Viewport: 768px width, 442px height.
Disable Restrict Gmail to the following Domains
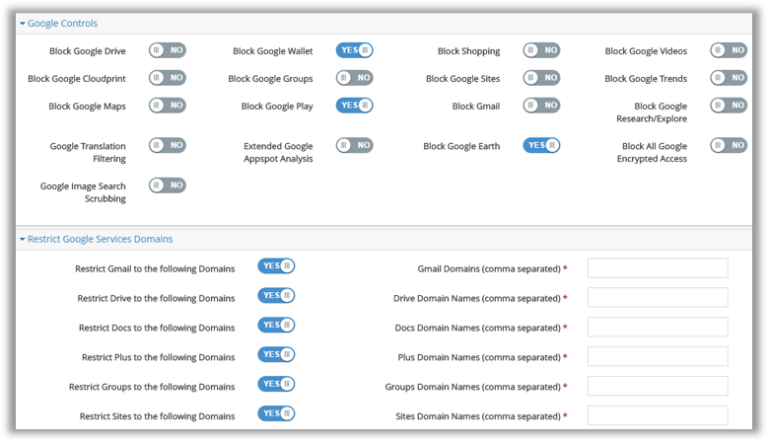(x=276, y=266)
